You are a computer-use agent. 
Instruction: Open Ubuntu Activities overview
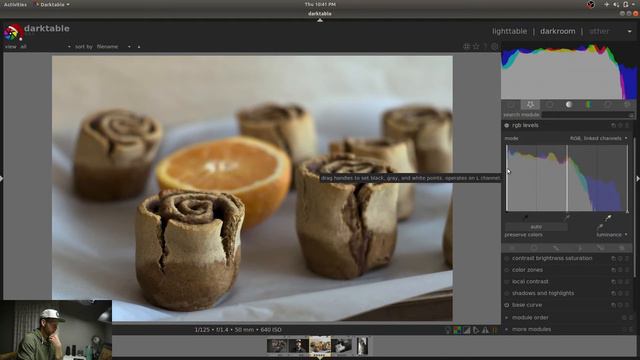(x=15, y=4)
